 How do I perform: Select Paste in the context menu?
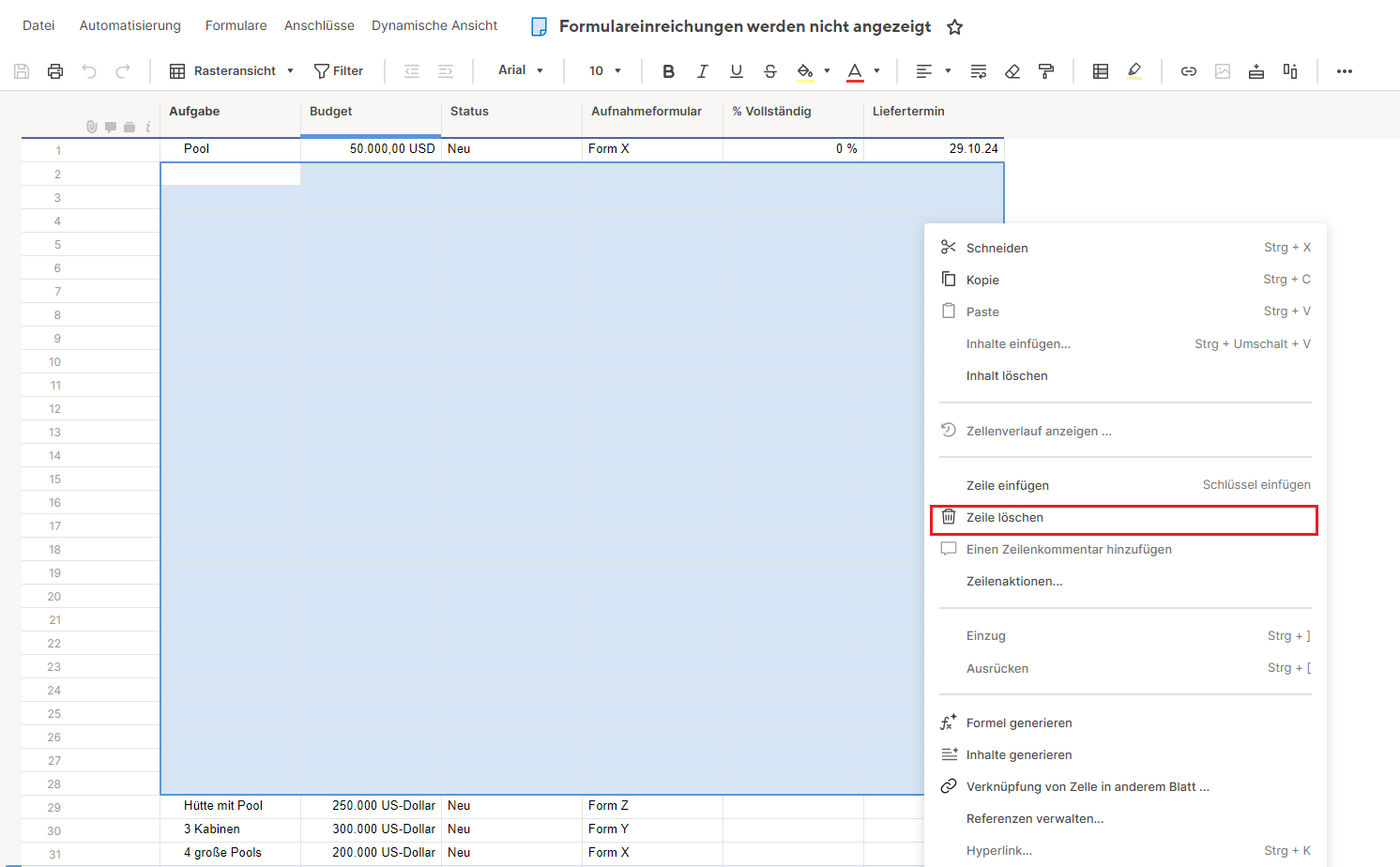point(1126,312)
